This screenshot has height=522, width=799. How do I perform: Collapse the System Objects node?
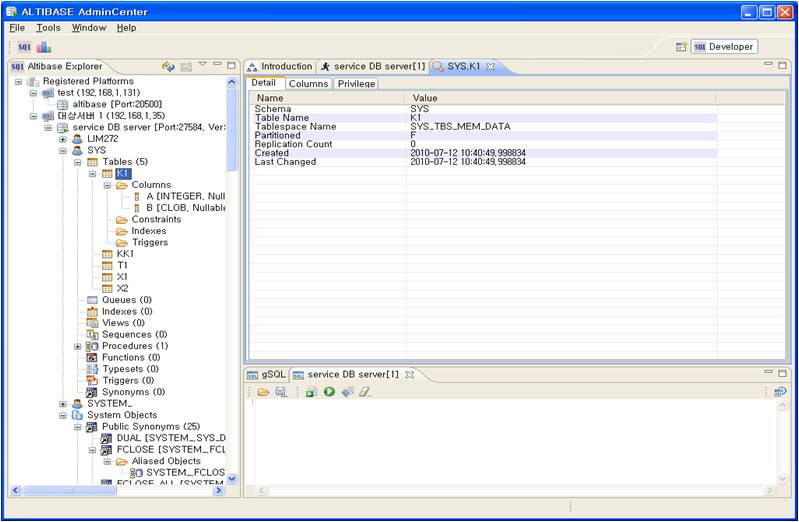[63, 416]
